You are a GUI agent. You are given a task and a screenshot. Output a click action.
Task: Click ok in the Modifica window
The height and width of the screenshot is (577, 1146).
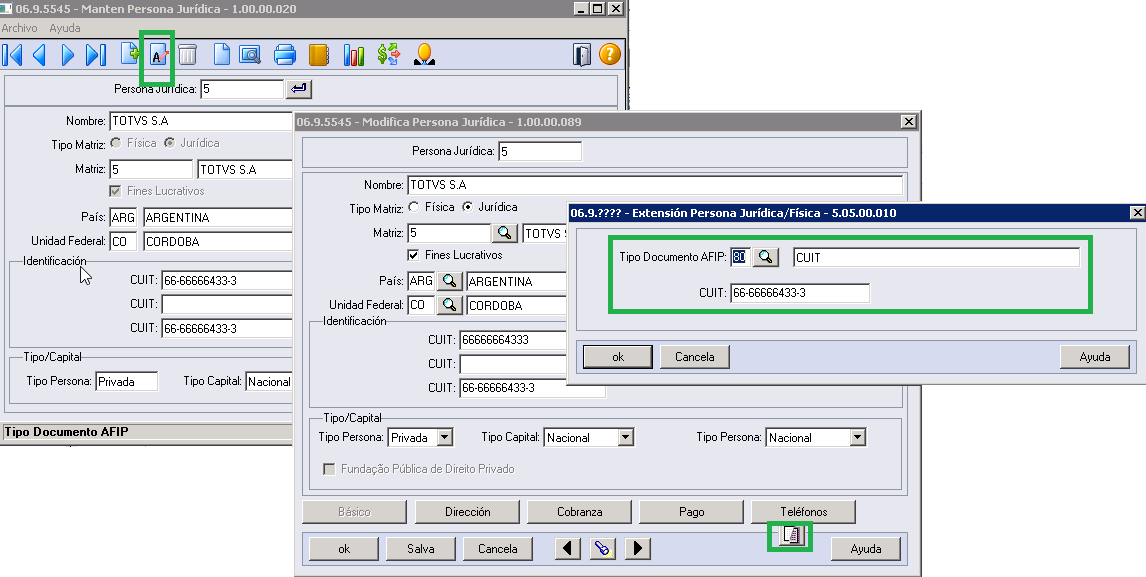tap(344, 548)
